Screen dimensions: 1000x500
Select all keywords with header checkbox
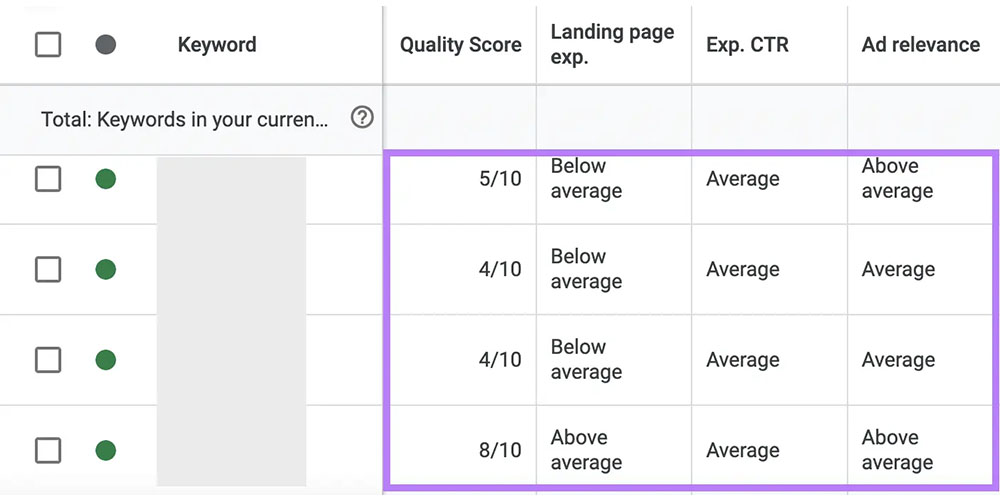pos(48,45)
